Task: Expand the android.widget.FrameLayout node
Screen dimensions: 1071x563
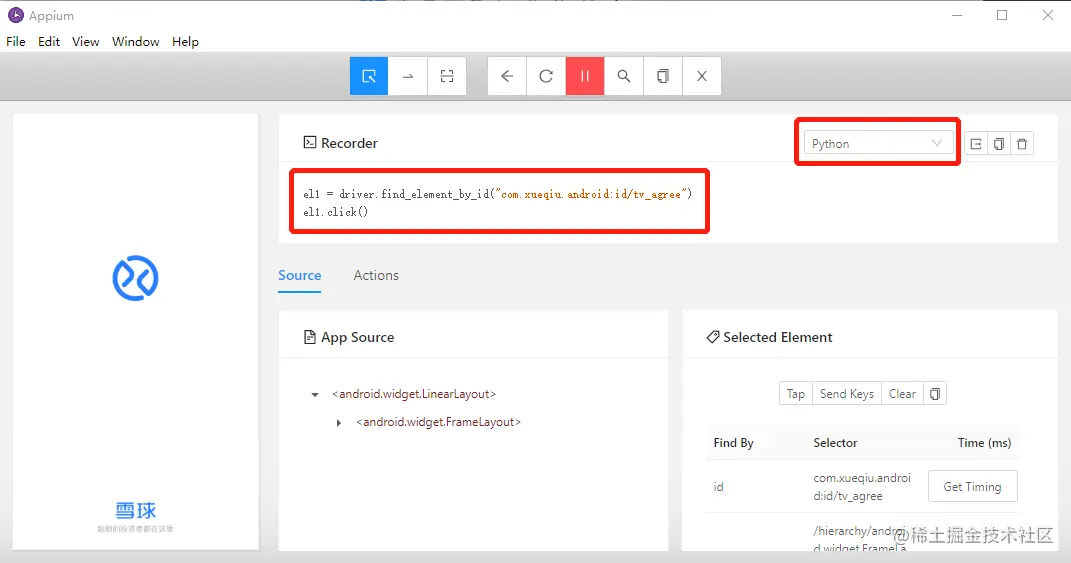Action: click(x=339, y=423)
